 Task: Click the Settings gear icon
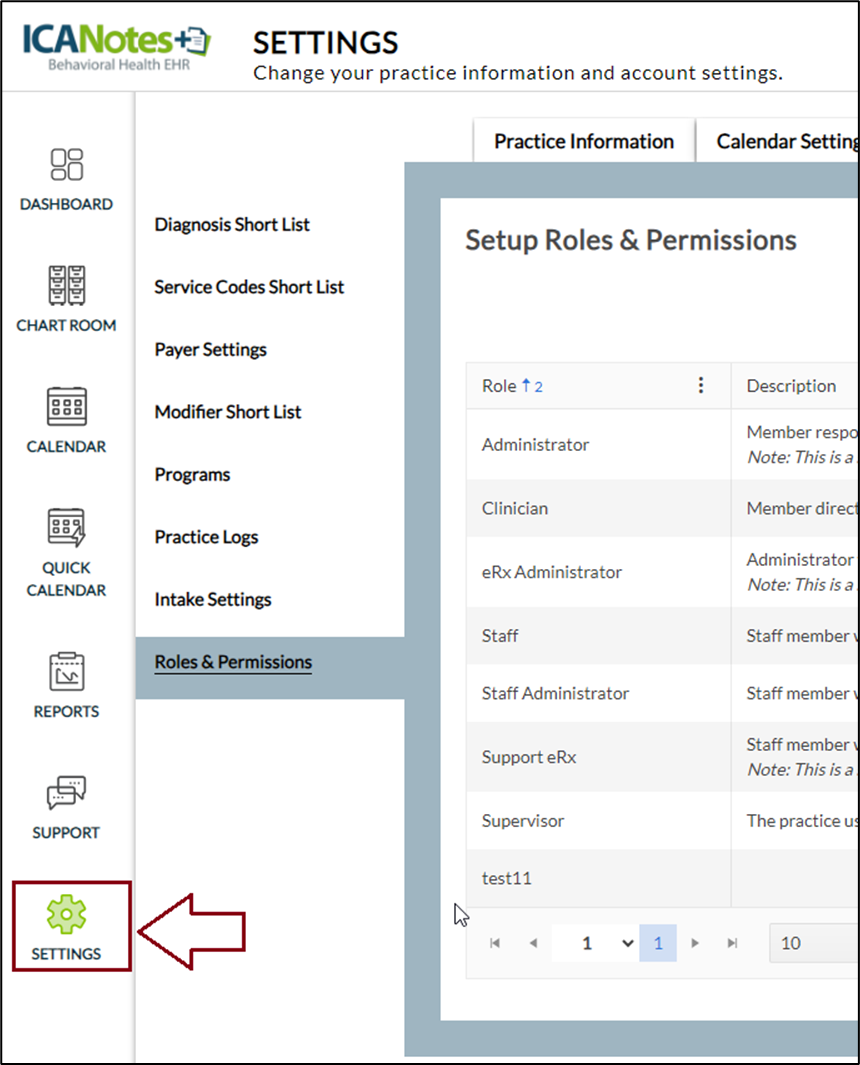(67, 914)
